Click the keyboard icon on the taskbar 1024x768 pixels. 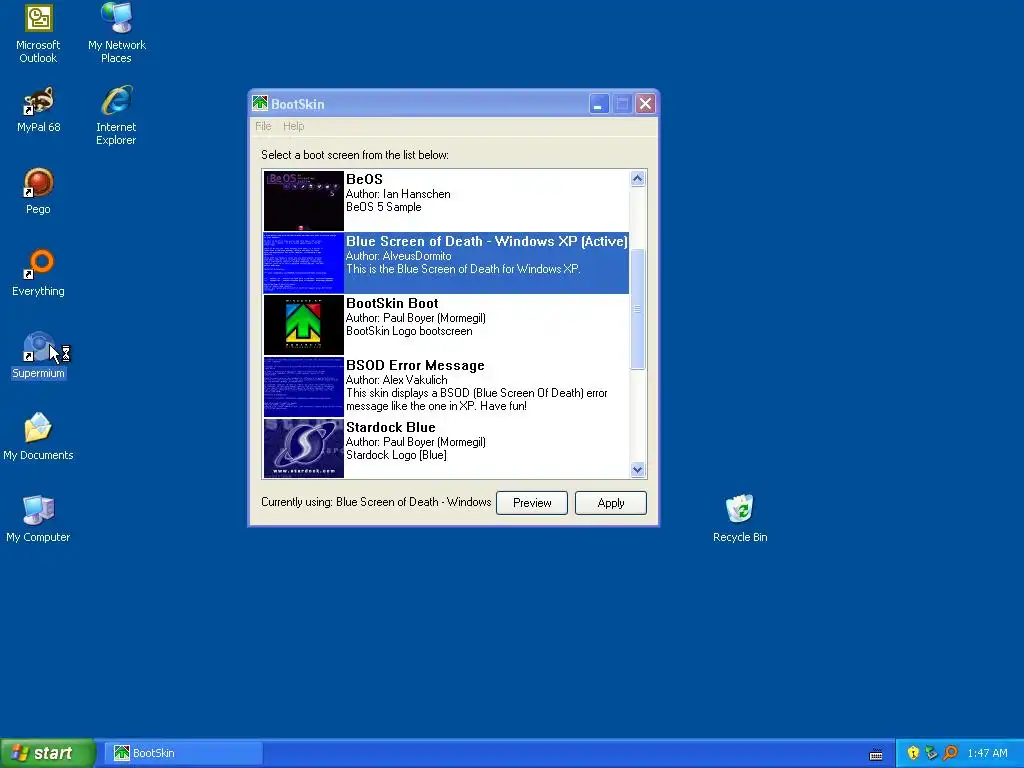click(x=876, y=755)
